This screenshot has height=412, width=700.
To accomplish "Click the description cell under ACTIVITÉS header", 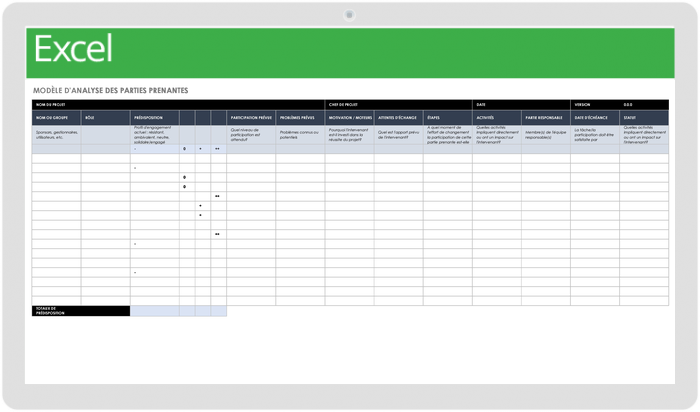I will click(496, 135).
